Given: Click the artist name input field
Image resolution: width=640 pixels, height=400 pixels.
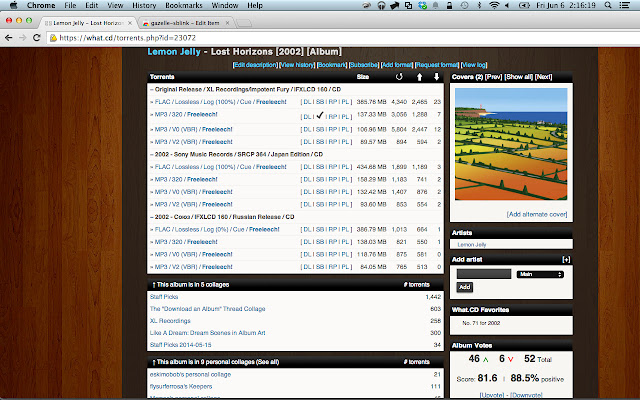Looking at the screenshot, I should [484, 273].
